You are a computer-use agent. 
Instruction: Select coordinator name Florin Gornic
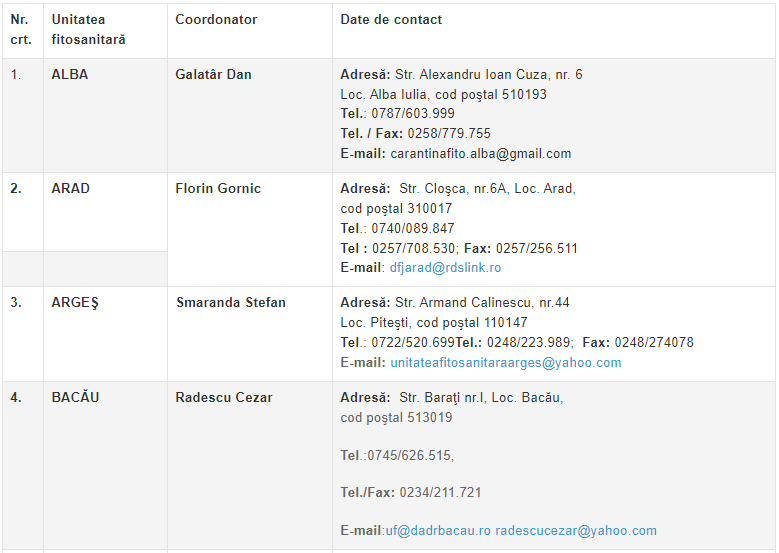(218, 189)
